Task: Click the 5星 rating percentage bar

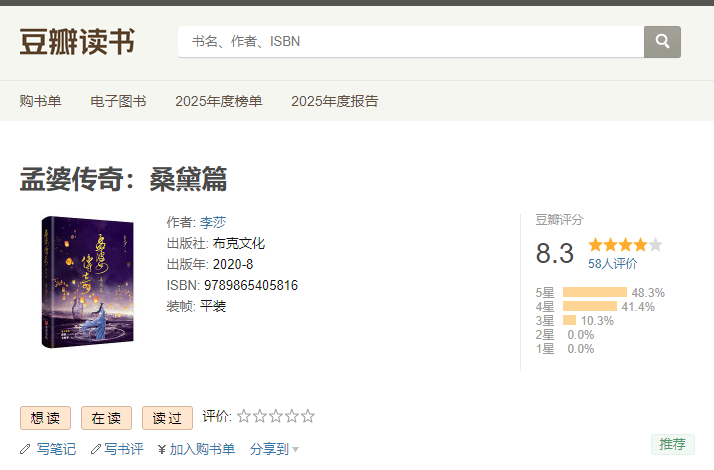Action: point(594,293)
